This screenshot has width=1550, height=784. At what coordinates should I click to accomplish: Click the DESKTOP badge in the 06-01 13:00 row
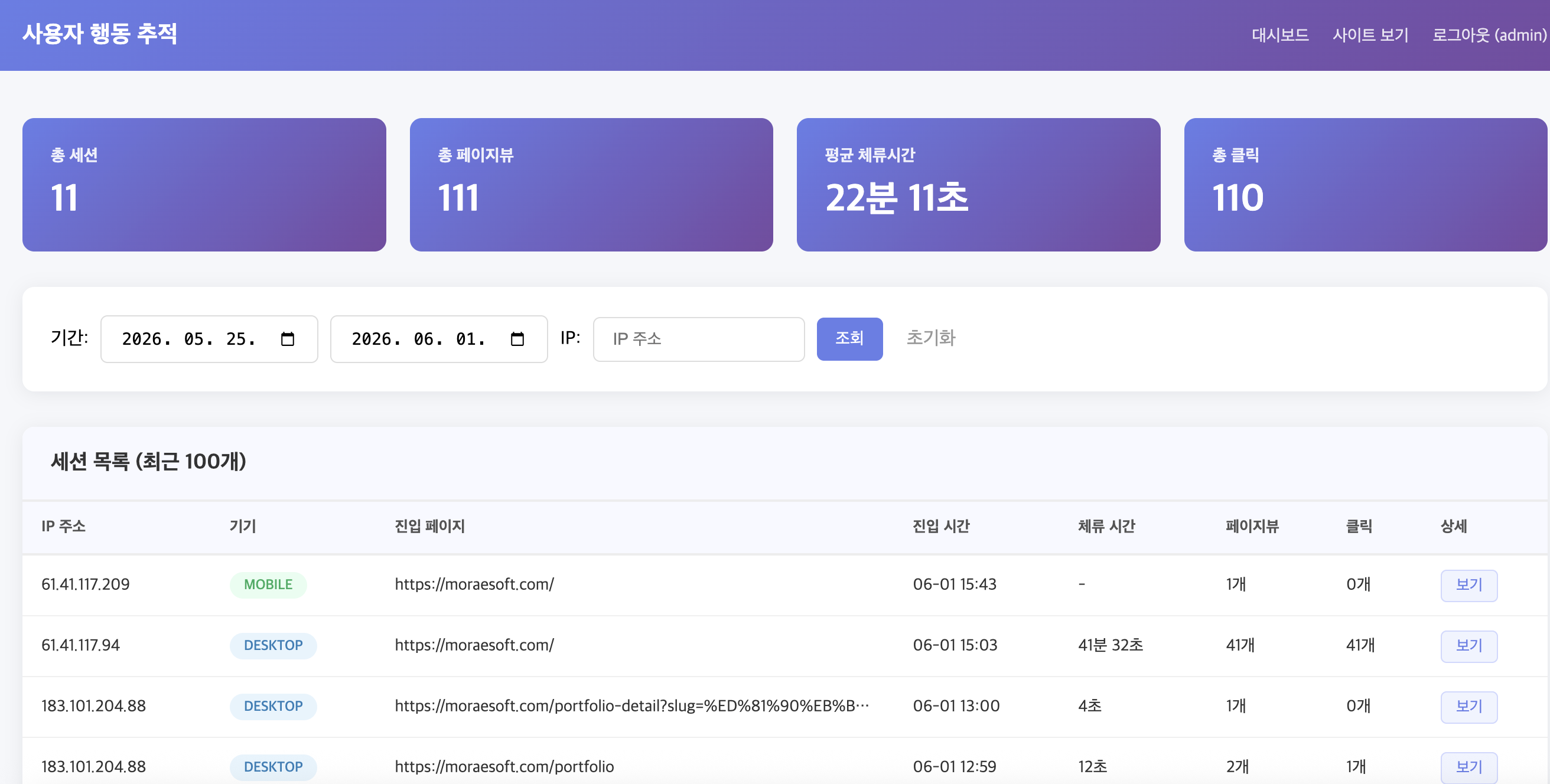point(272,706)
